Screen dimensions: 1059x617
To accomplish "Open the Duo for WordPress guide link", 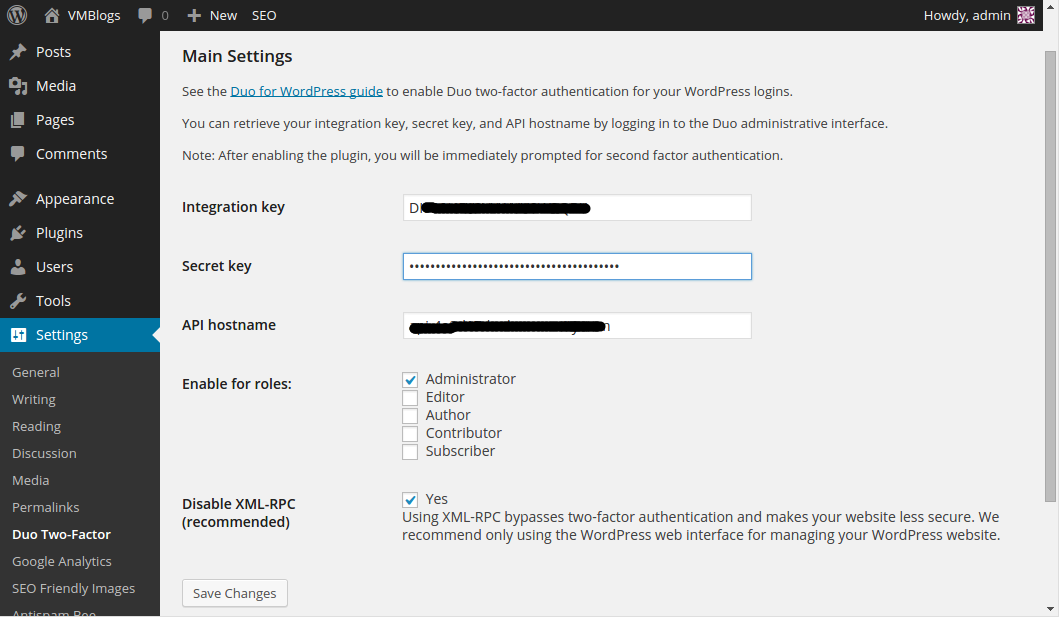I will [306, 91].
